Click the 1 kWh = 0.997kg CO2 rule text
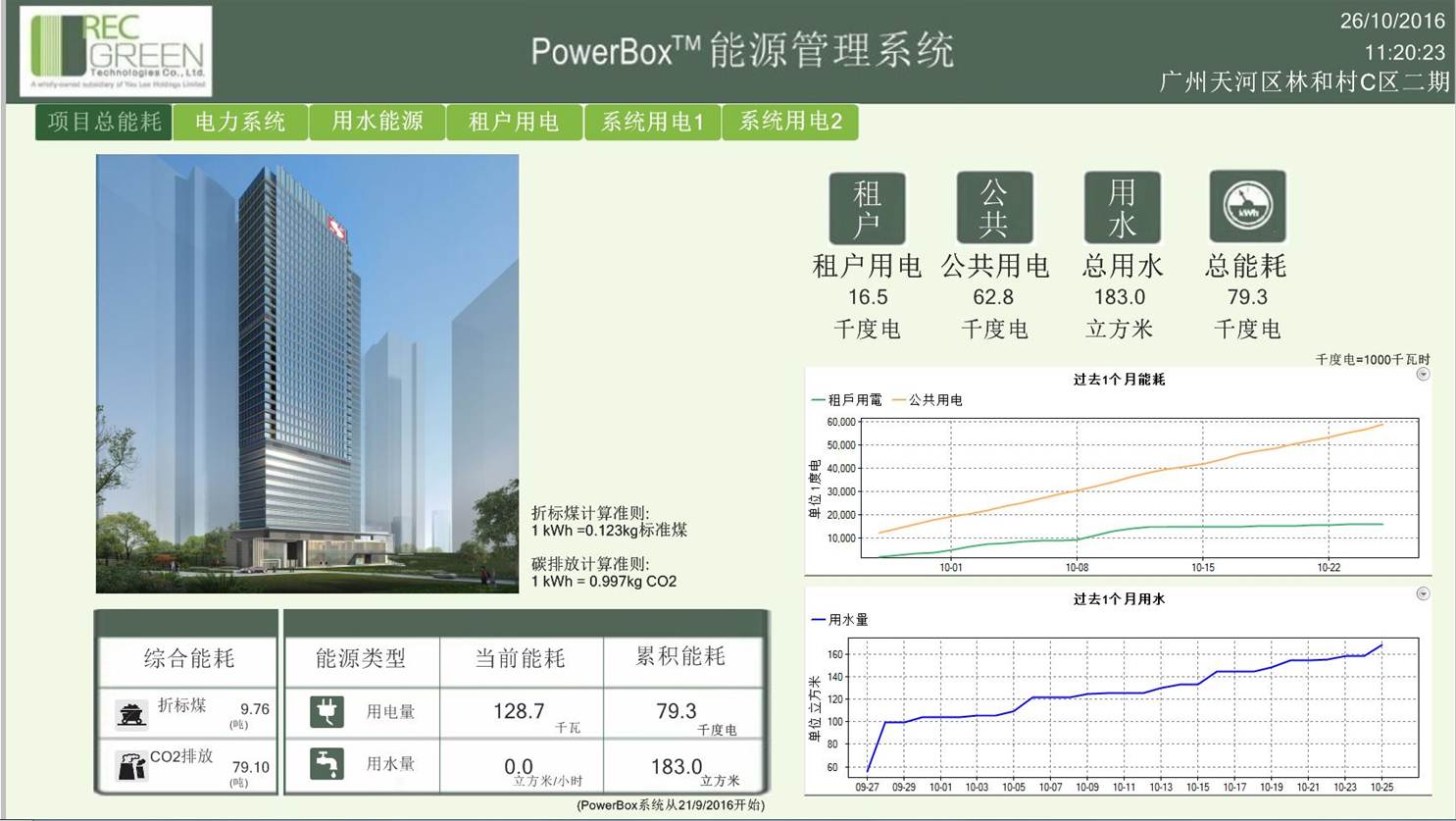This screenshot has width=1456, height=821. (x=604, y=582)
